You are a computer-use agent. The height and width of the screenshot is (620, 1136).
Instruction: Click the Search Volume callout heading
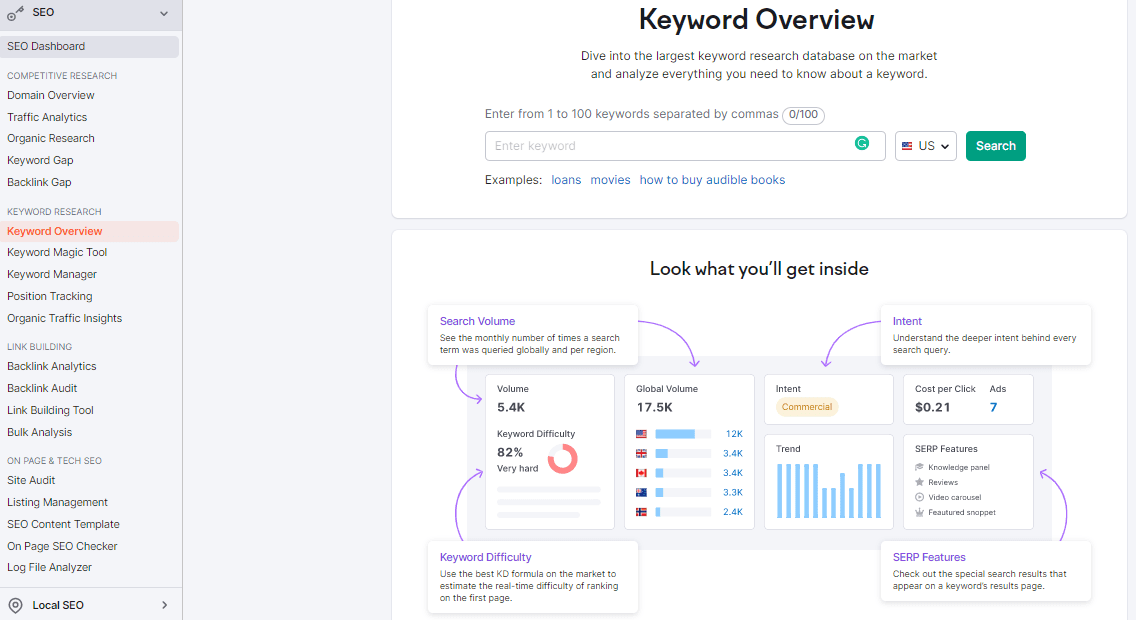[x=477, y=321]
